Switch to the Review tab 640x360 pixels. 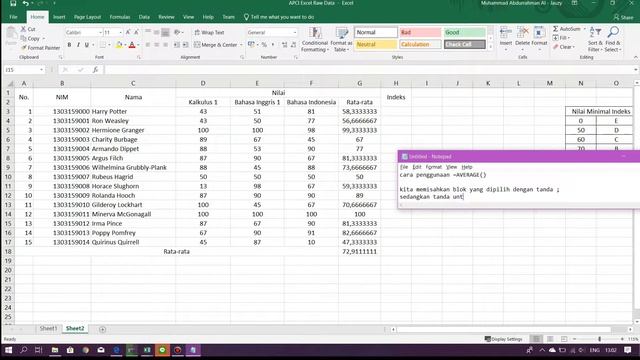point(166,17)
